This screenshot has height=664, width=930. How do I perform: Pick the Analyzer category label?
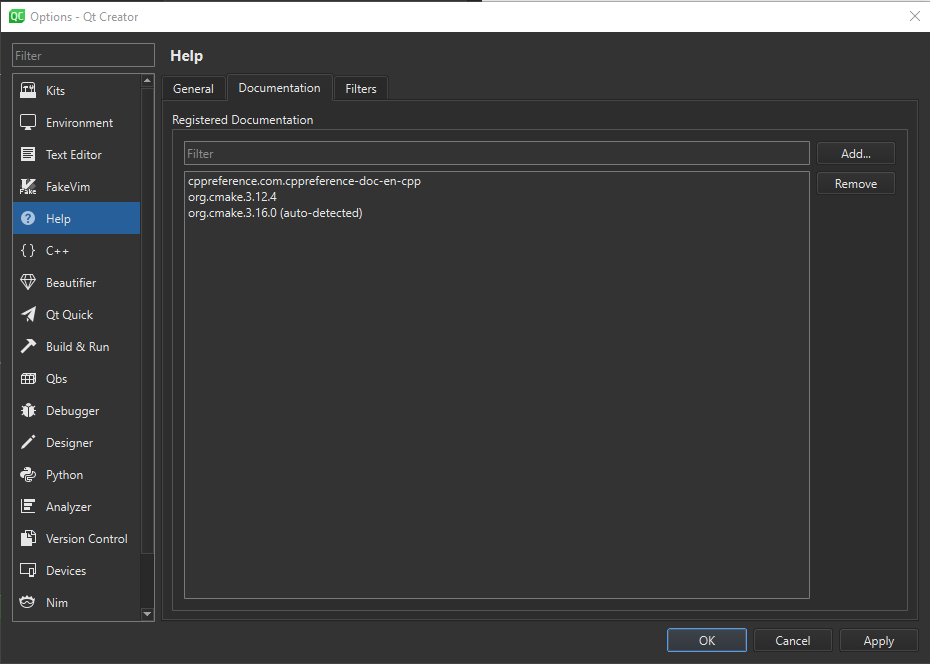(69, 506)
